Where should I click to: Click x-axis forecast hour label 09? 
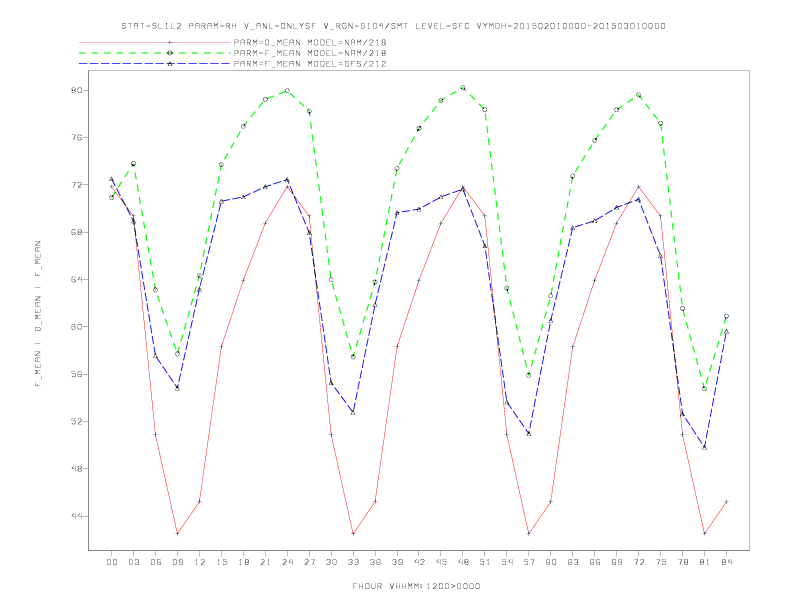[x=177, y=562]
